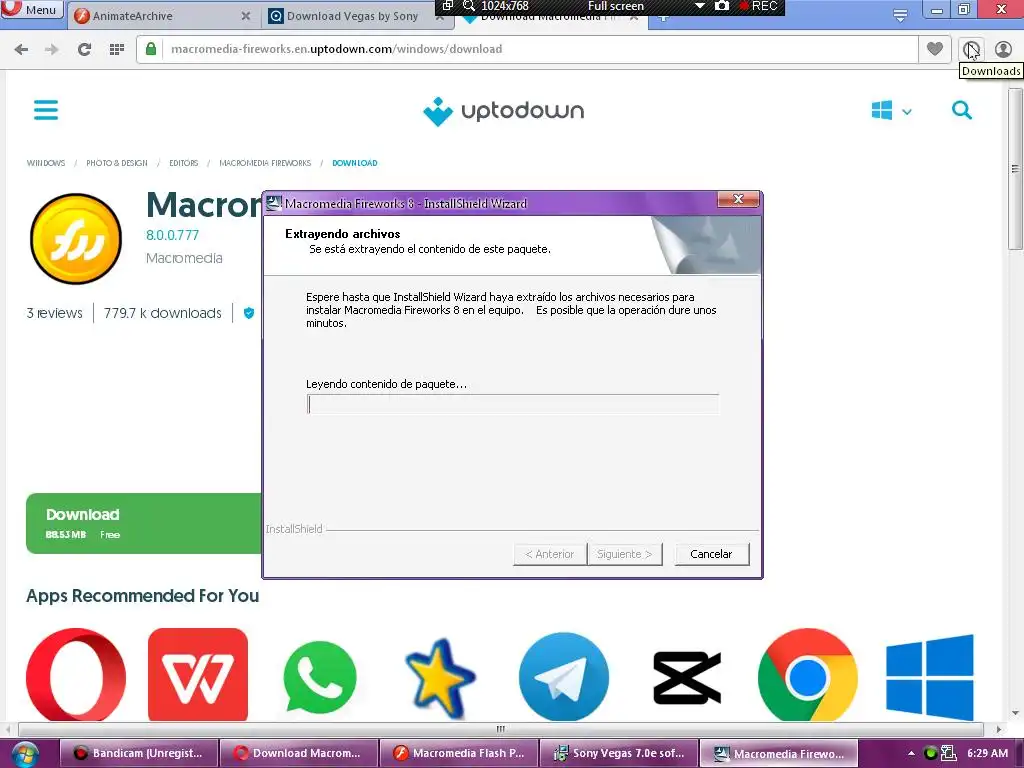Screen dimensions: 1024x768
Task: Show hidden system tray icons
Action: [x=911, y=754]
